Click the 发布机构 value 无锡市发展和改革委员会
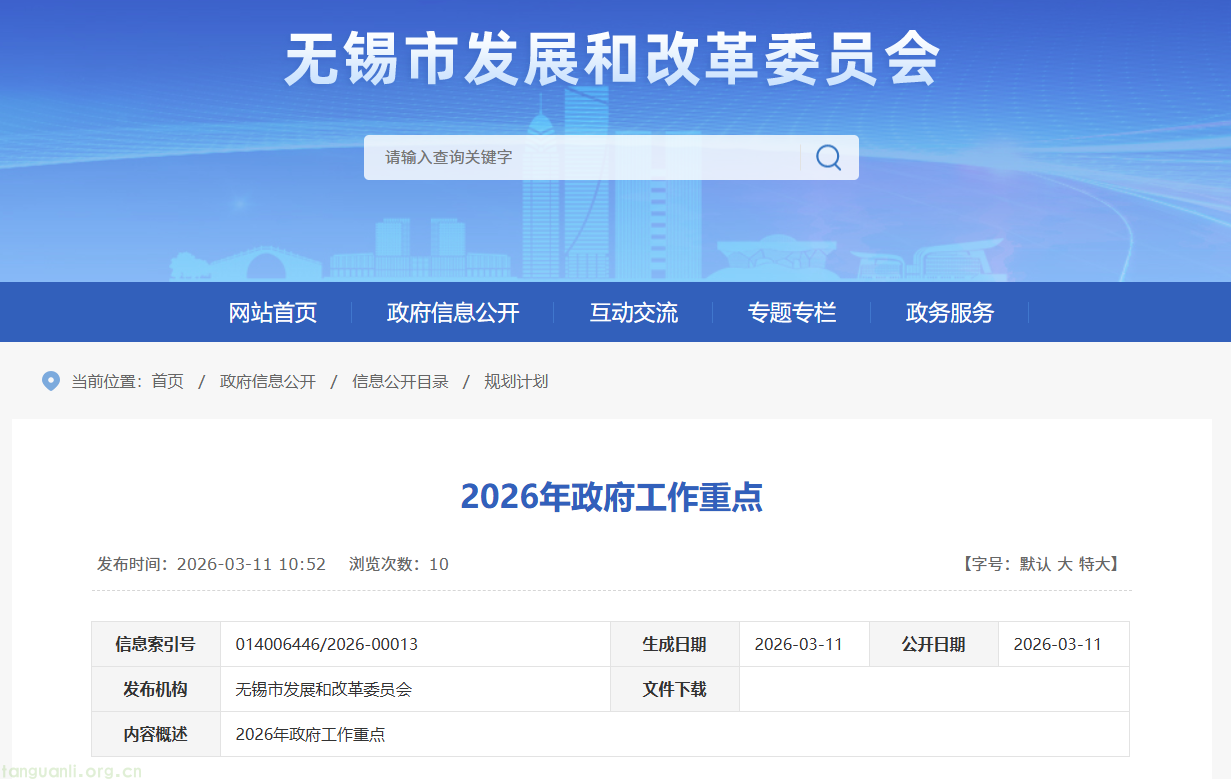The width and height of the screenshot is (1231, 779). [324, 689]
